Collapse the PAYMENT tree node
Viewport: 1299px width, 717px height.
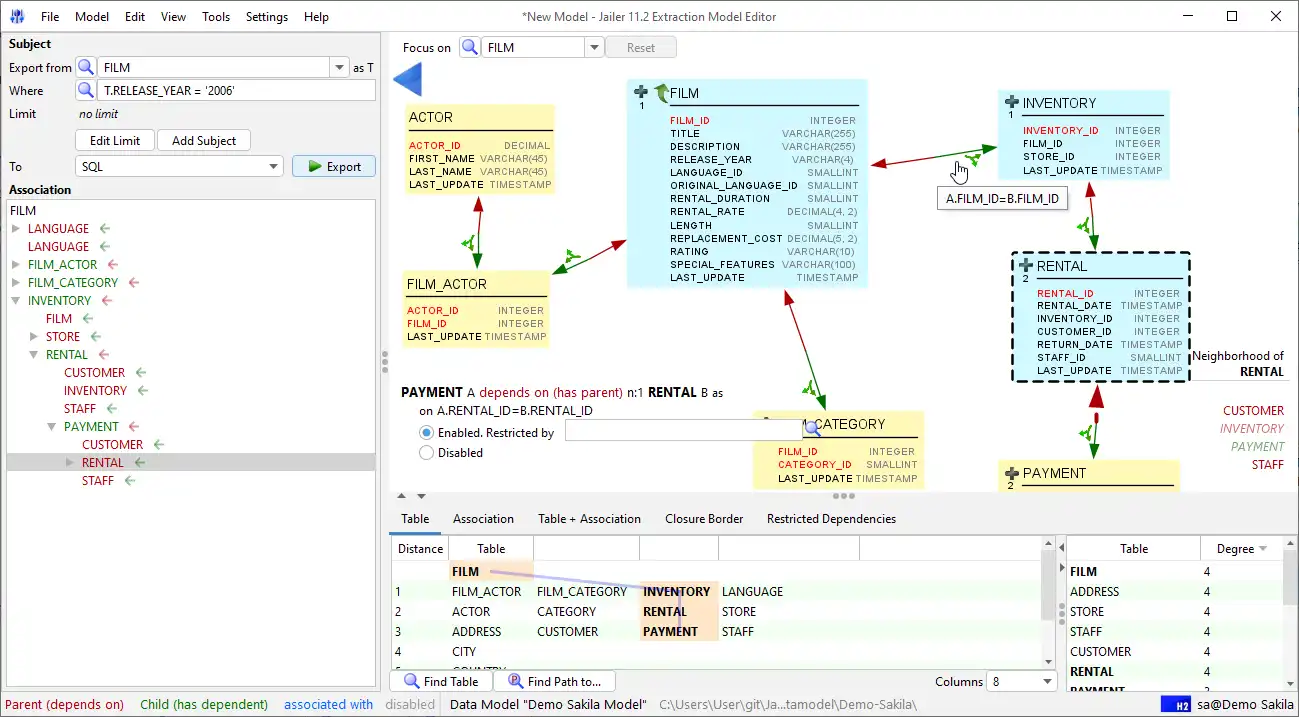[x=53, y=427]
